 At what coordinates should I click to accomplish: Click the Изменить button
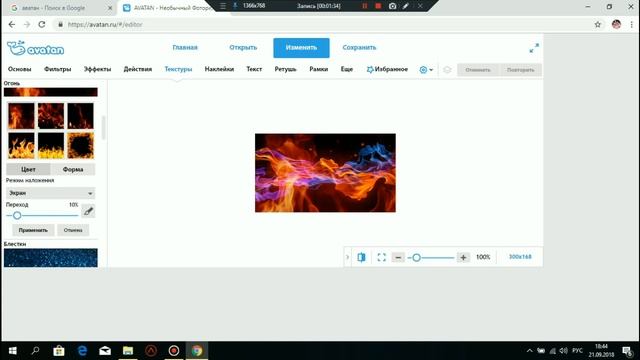tap(301, 48)
